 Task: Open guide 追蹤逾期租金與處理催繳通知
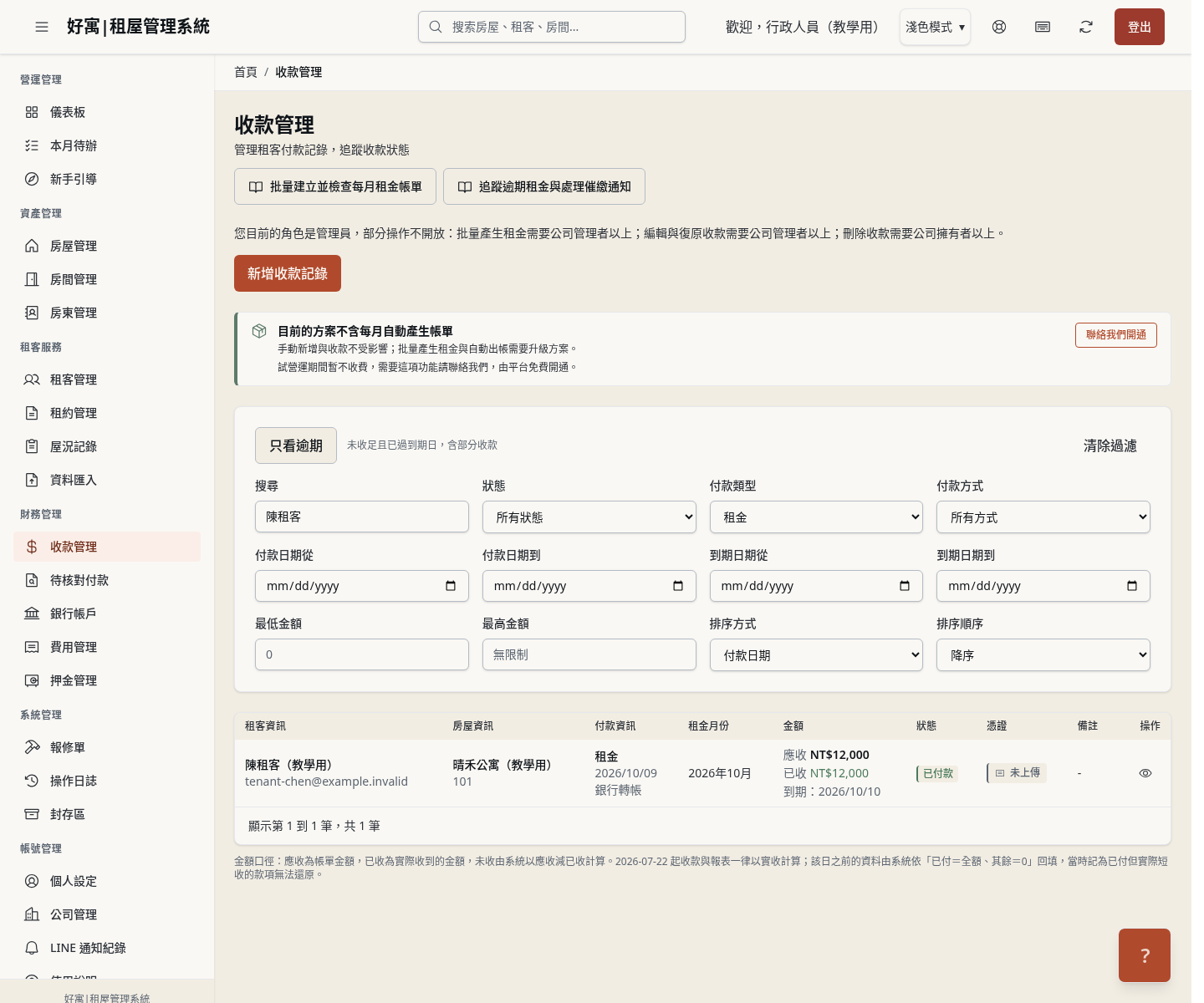544,186
